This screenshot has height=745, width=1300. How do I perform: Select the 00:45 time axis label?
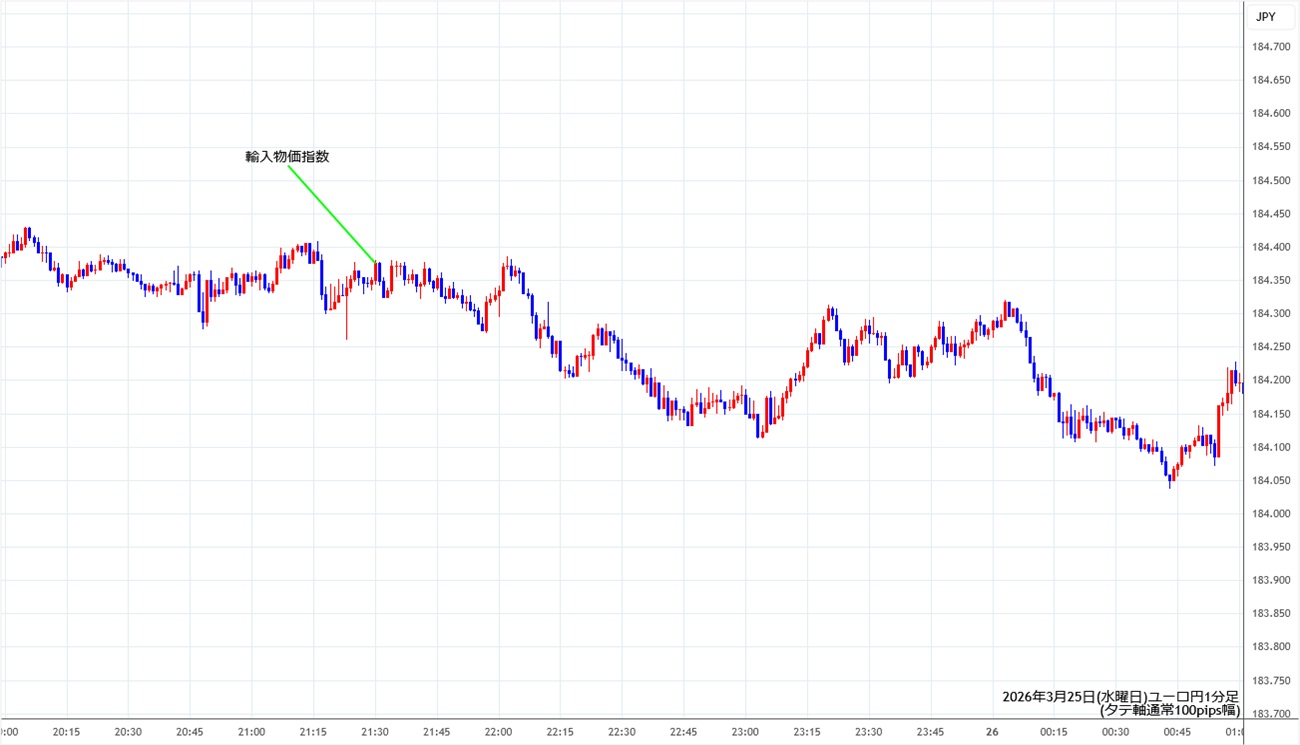[x=1177, y=732]
